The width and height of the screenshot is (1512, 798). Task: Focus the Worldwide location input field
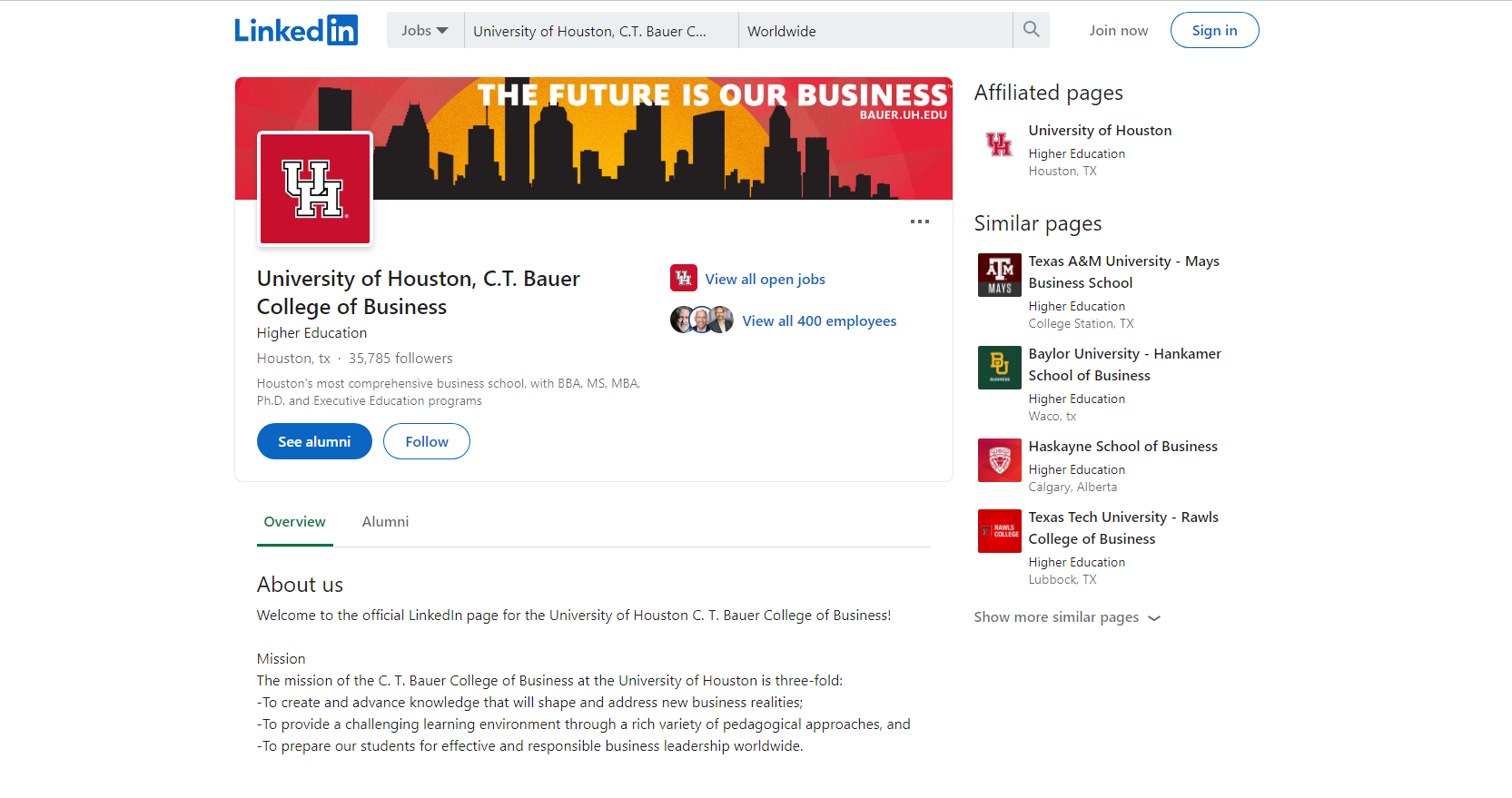(875, 30)
